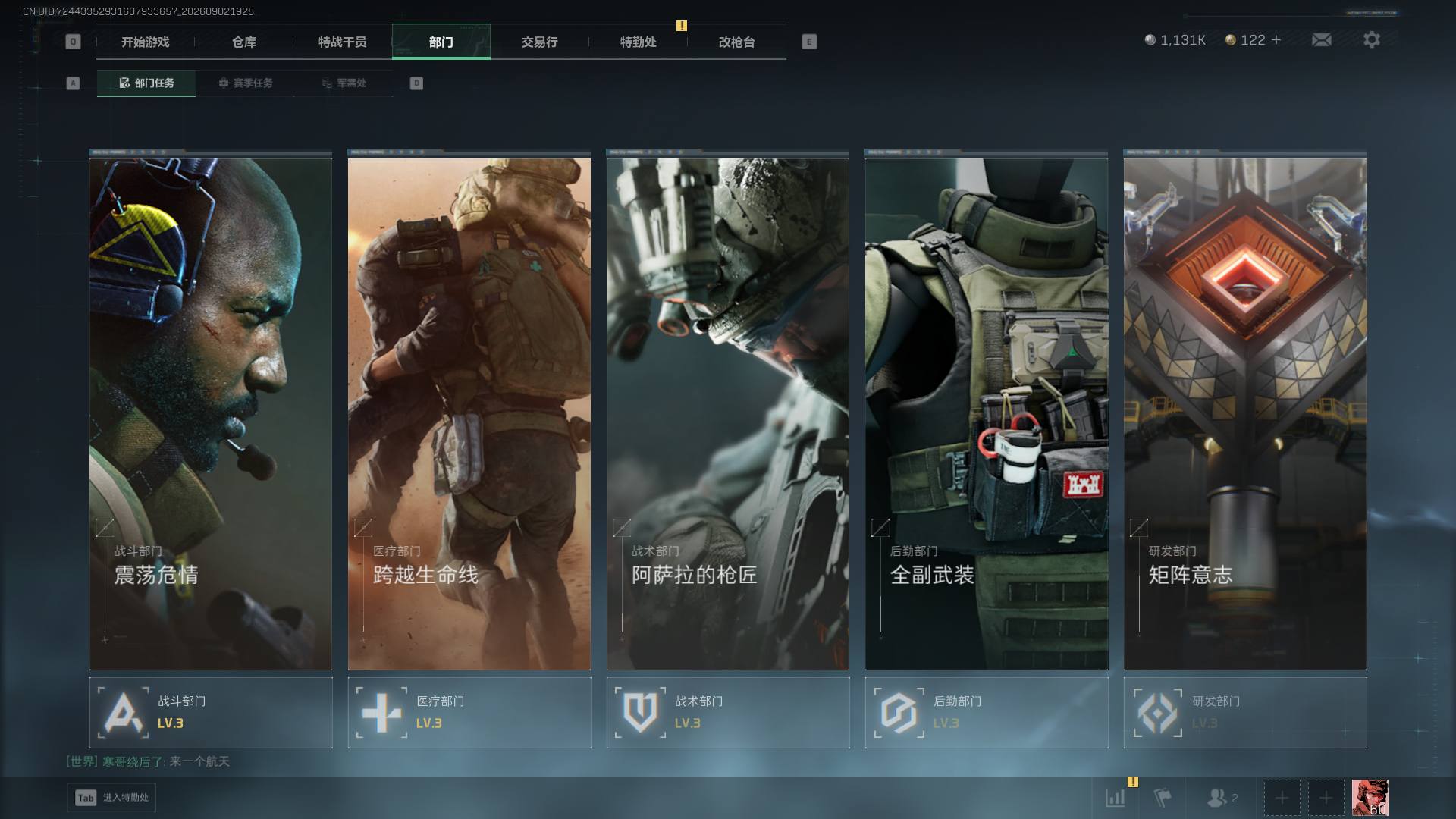
Task: Click the alert badge above 特勤处 tab
Action: click(x=682, y=26)
